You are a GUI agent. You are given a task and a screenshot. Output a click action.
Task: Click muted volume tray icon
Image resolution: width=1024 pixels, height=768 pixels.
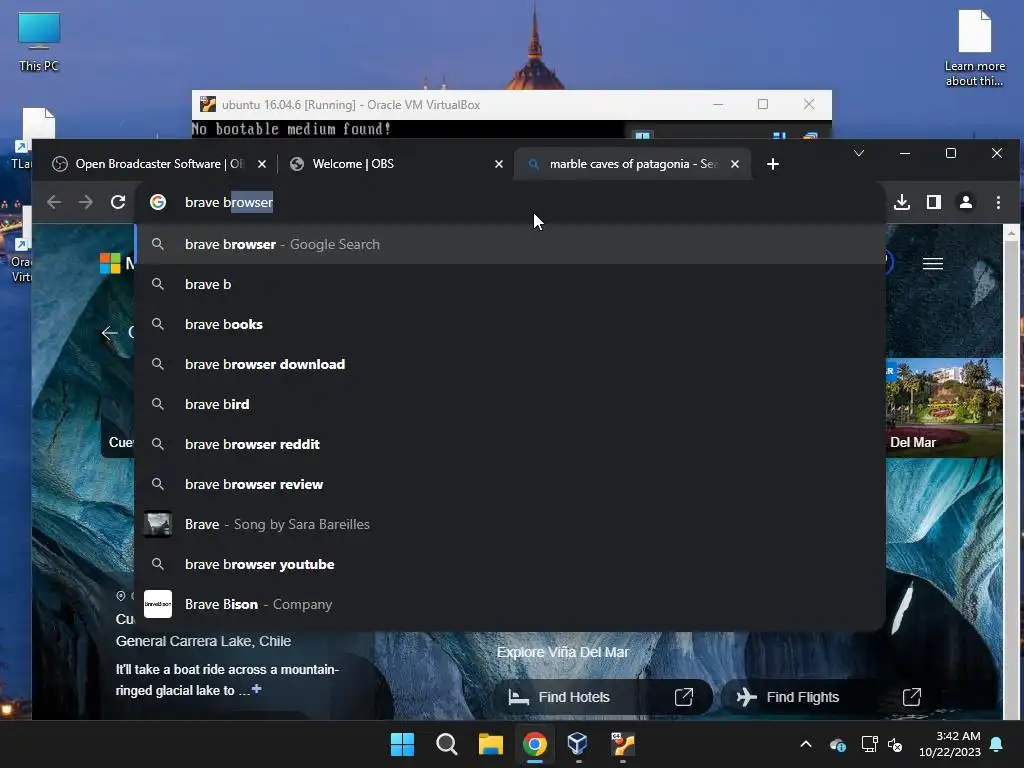point(895,744)
